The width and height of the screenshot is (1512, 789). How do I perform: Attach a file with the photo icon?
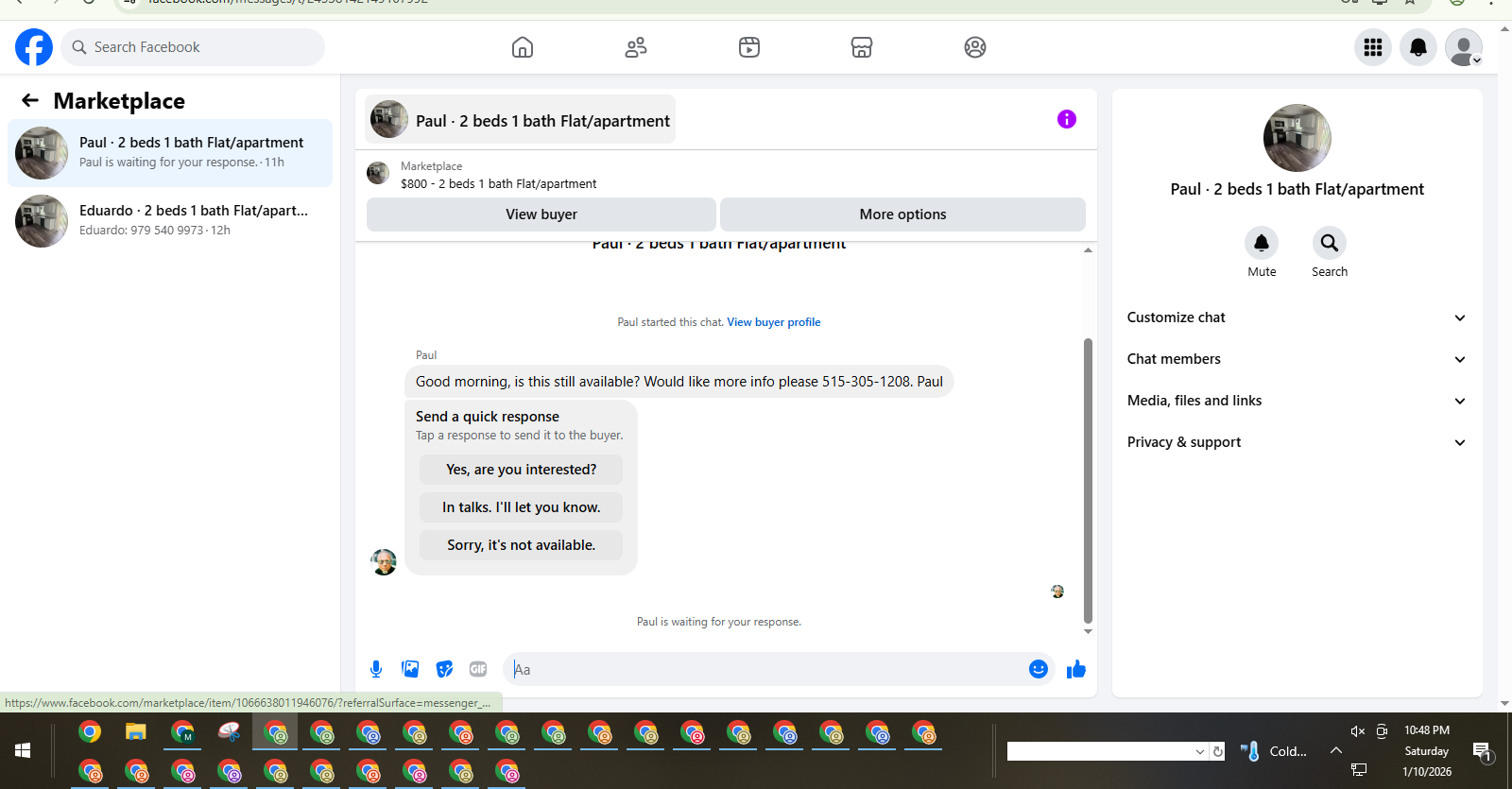click(410, 669)
